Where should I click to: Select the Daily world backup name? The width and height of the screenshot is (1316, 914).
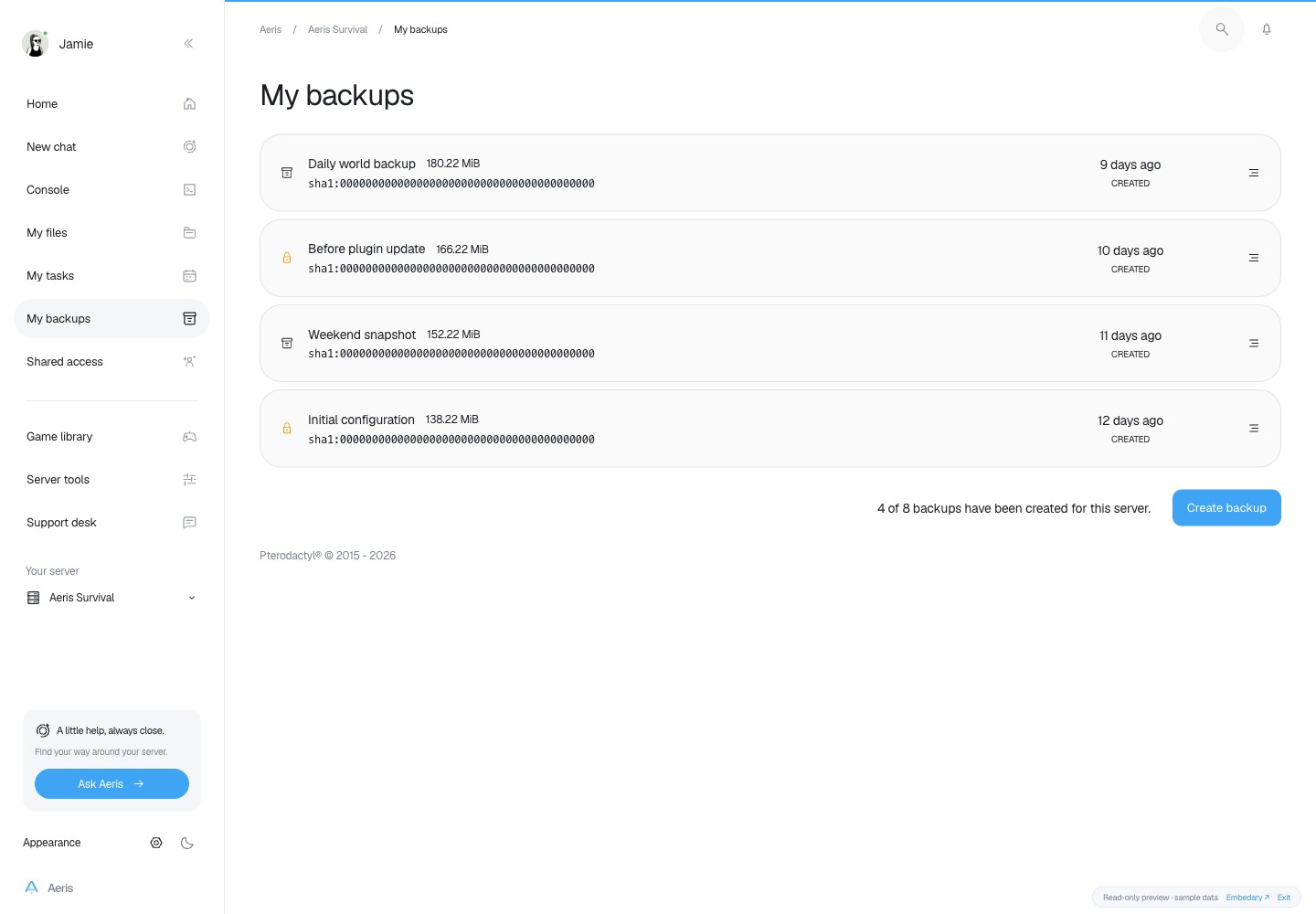(x=362, y=164)
